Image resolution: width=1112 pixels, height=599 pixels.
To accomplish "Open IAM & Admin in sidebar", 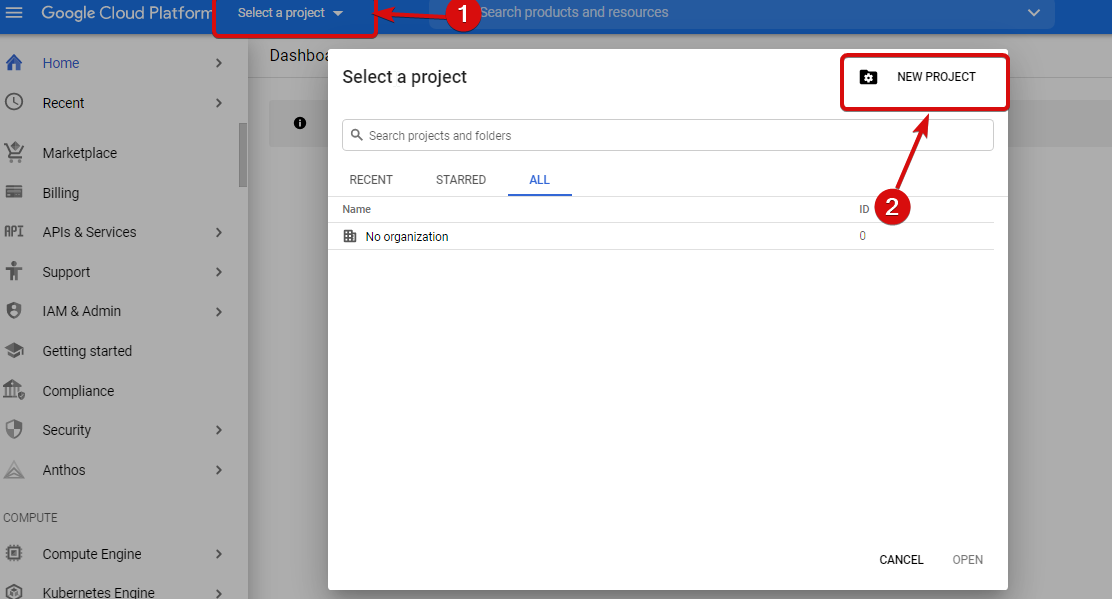I will 82,311.
